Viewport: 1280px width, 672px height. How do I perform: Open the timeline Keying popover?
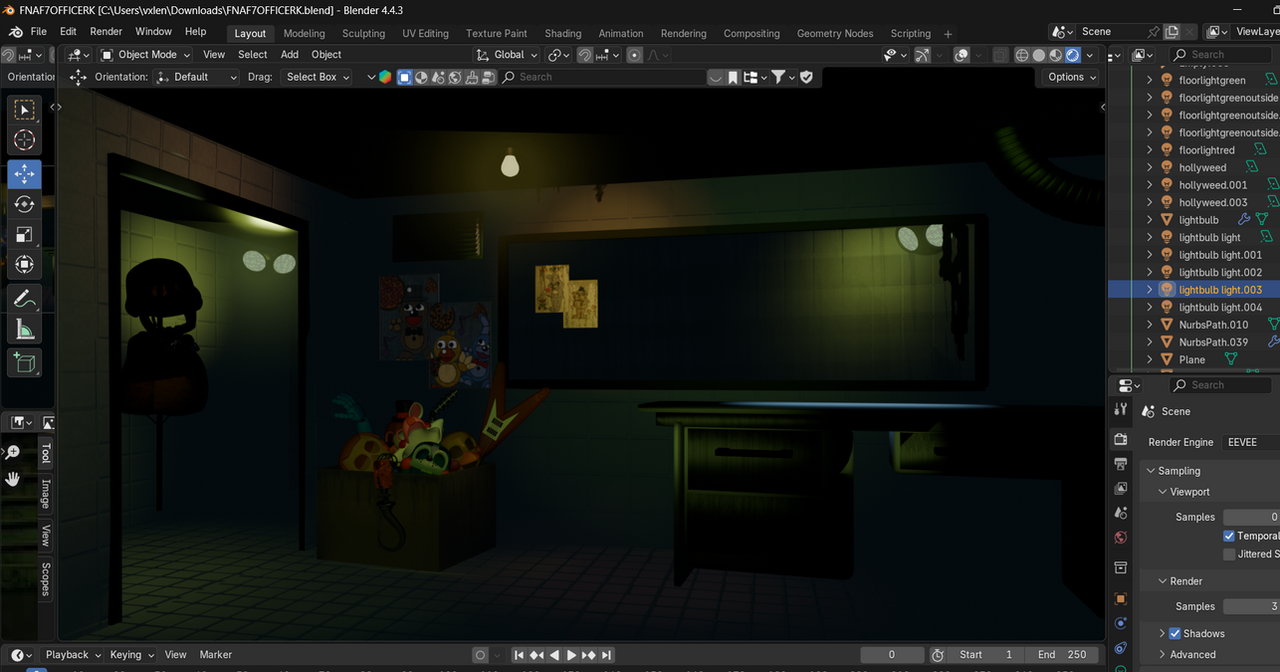[130, 655]
